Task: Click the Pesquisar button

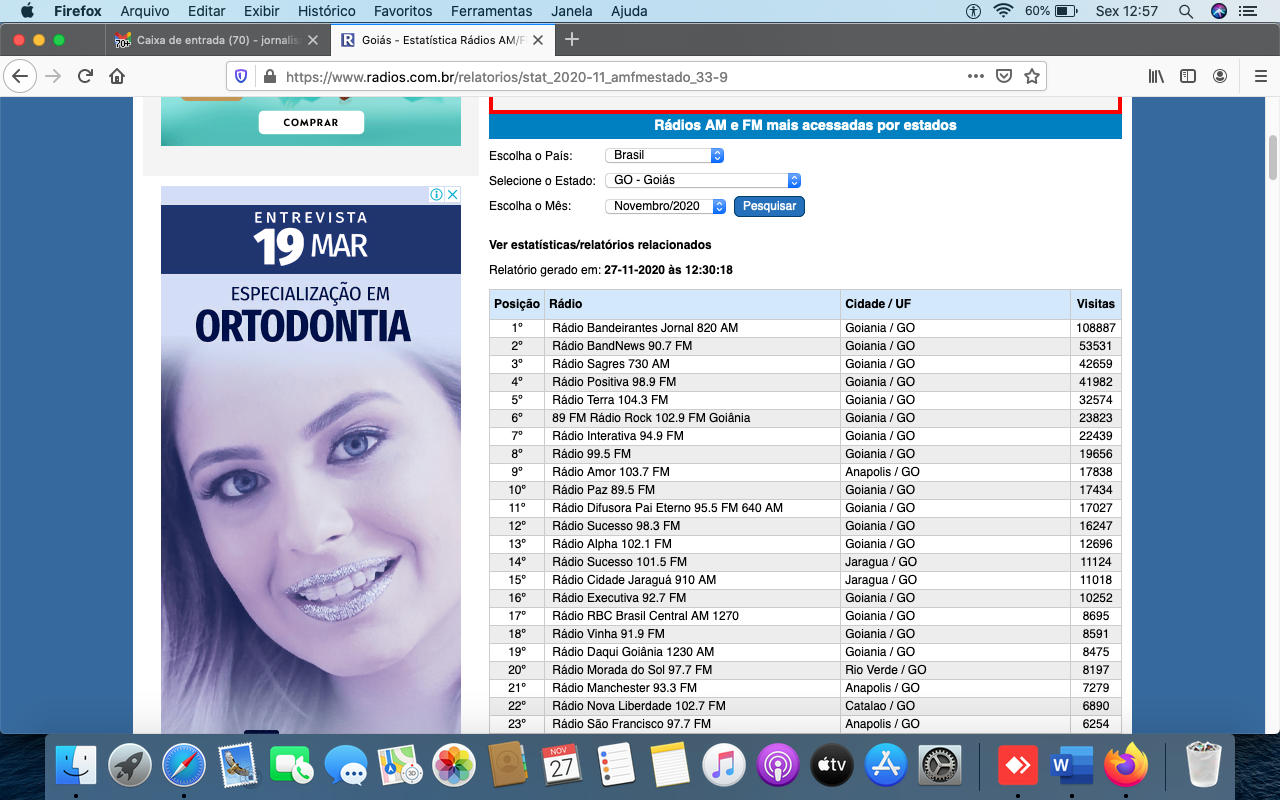Action: coord(769,206)
